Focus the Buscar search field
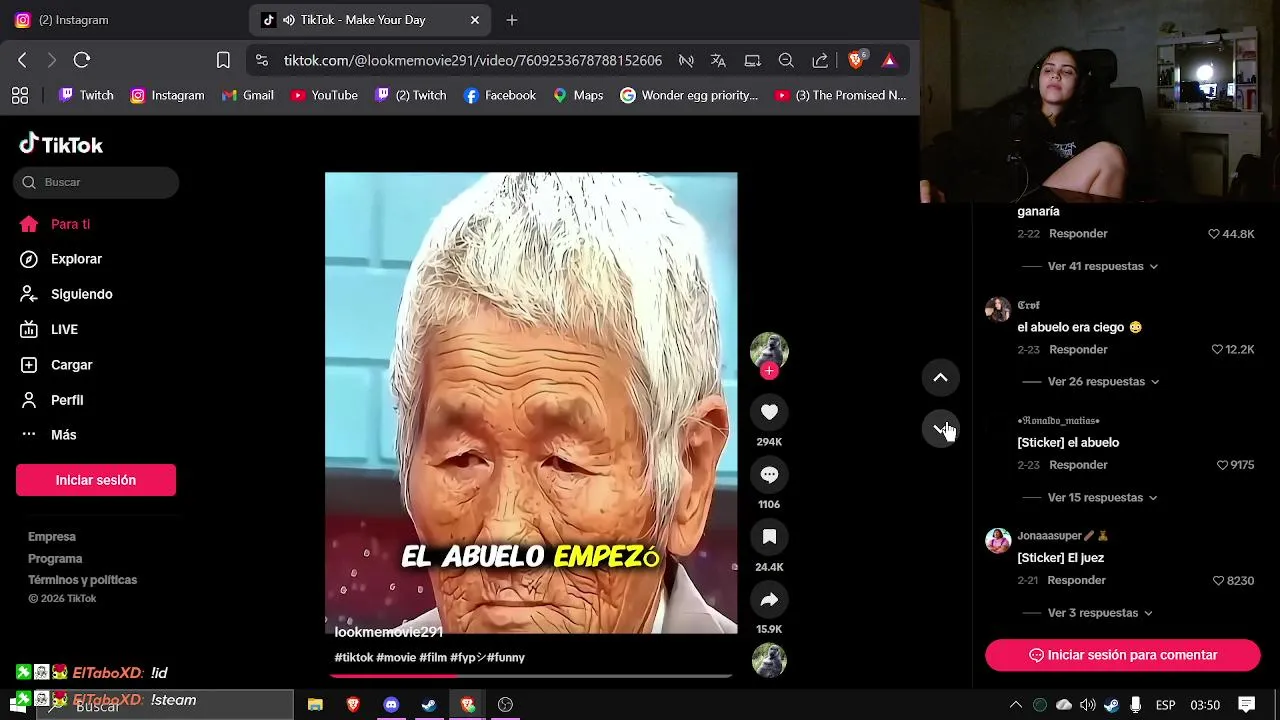This screenshot has width=1280, height=720. point(97,182)
